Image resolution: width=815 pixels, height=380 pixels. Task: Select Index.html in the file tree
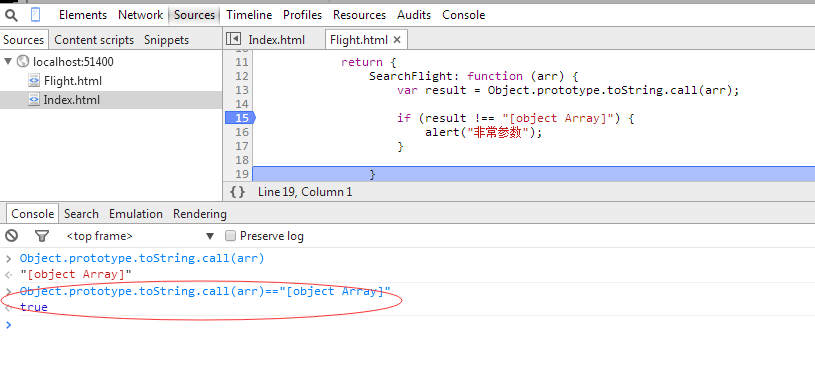tap(72, 100)
